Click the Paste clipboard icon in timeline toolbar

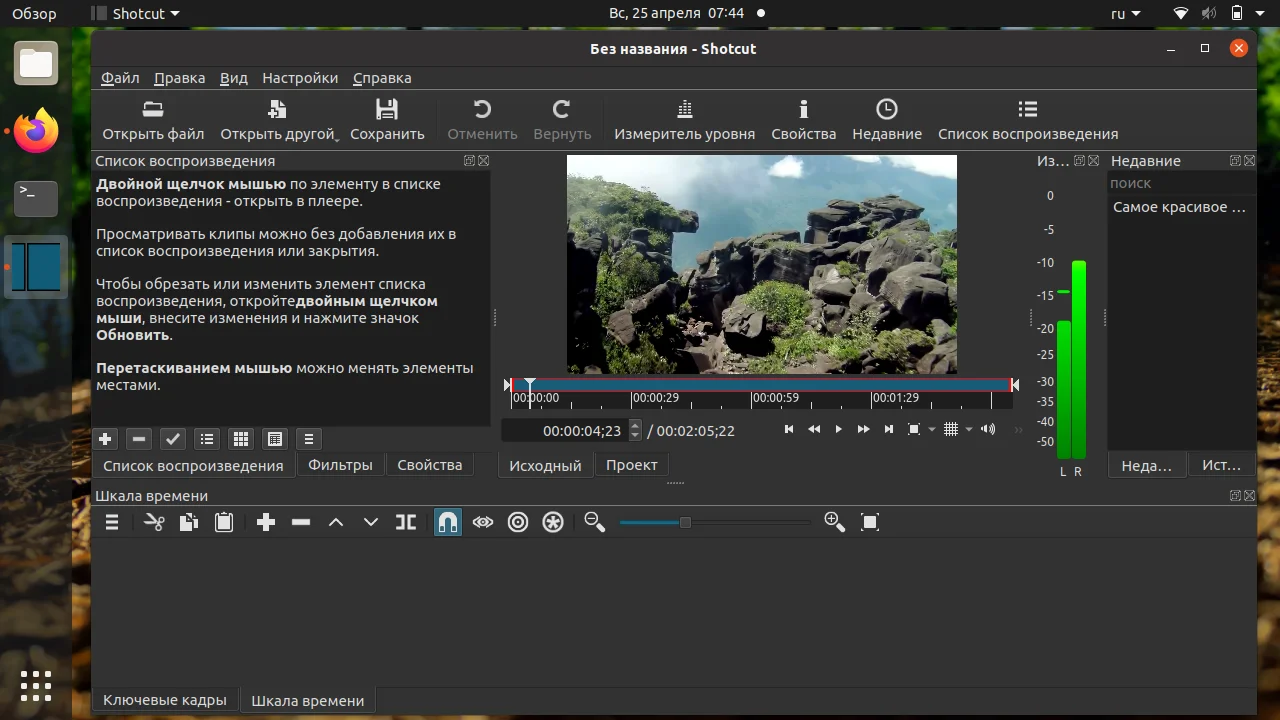224,522
